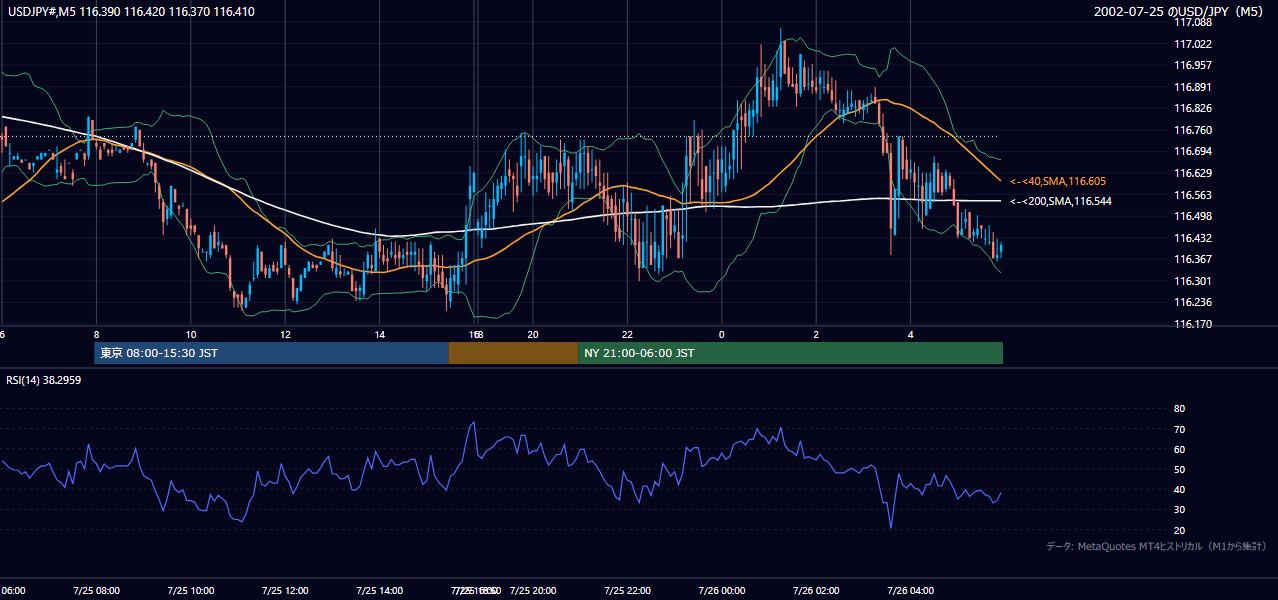Click hour label 10 under price chart

tap(191, 334)
